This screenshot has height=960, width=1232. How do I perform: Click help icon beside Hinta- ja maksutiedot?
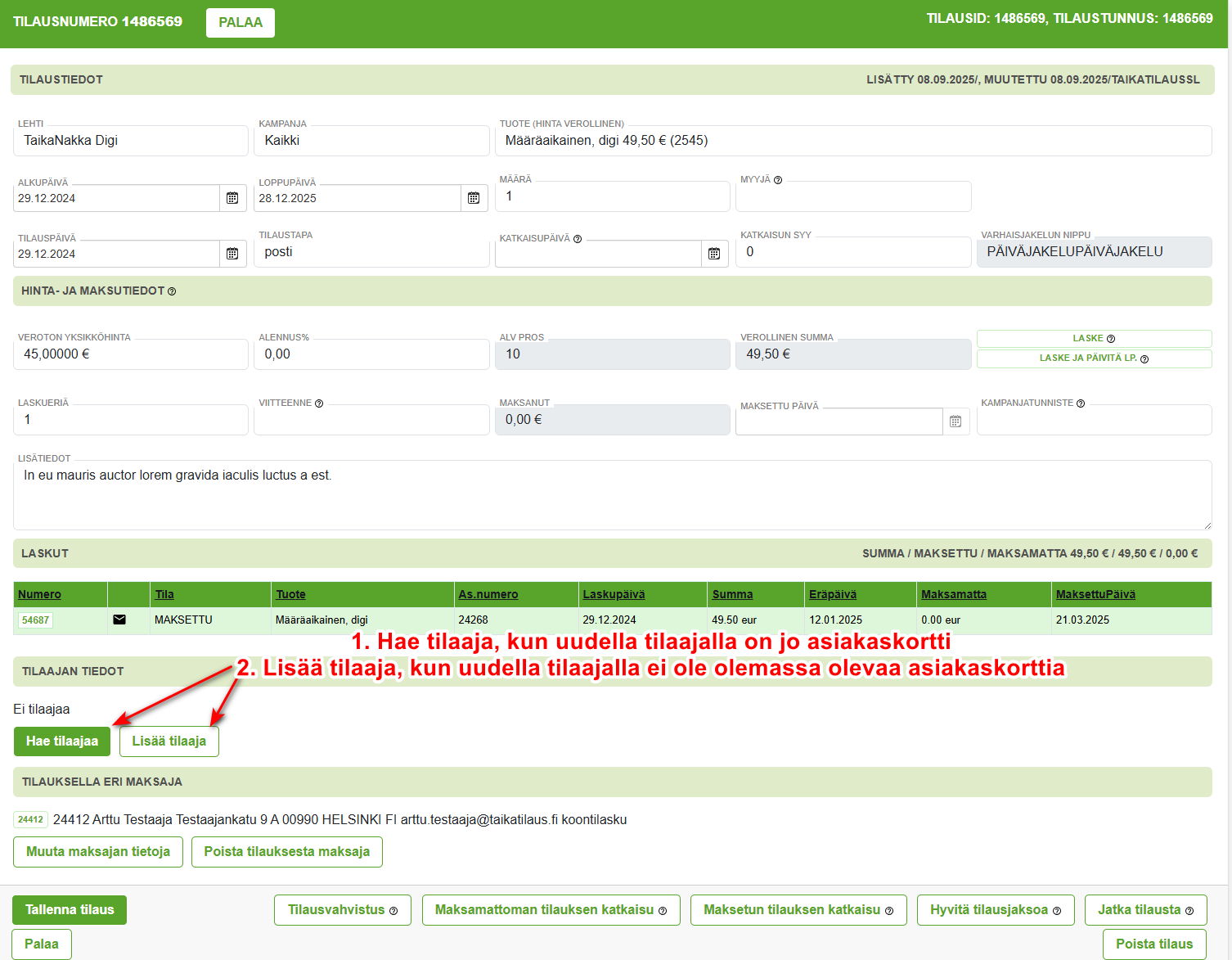[x=172, y=291]
